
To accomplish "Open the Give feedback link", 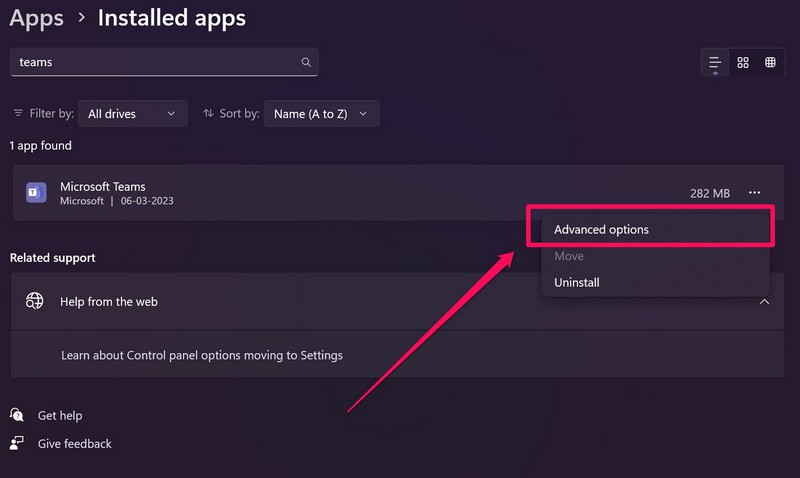I will 75,443.
